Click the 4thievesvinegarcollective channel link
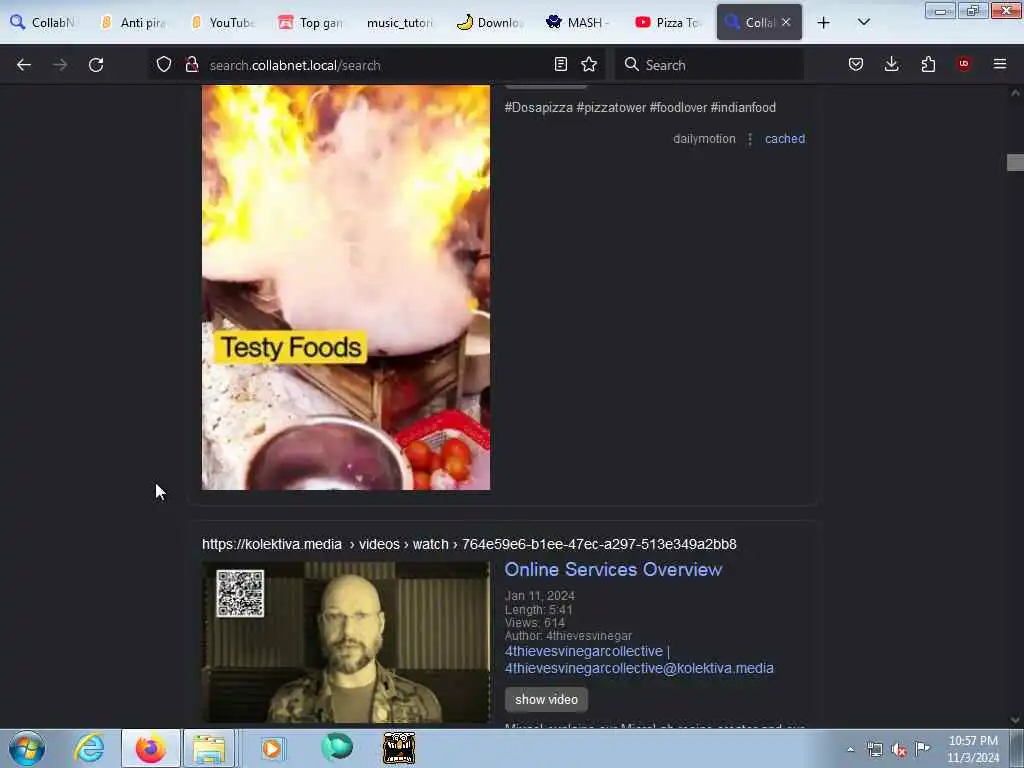 [x=583, y=652]
